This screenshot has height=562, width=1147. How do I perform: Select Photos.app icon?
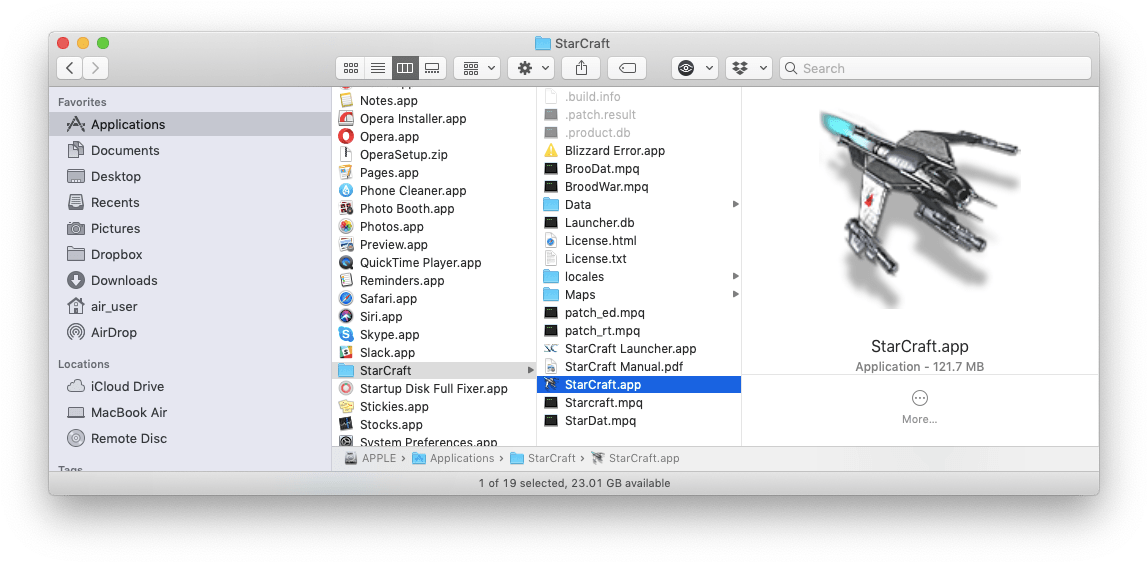tap(347, 226)
